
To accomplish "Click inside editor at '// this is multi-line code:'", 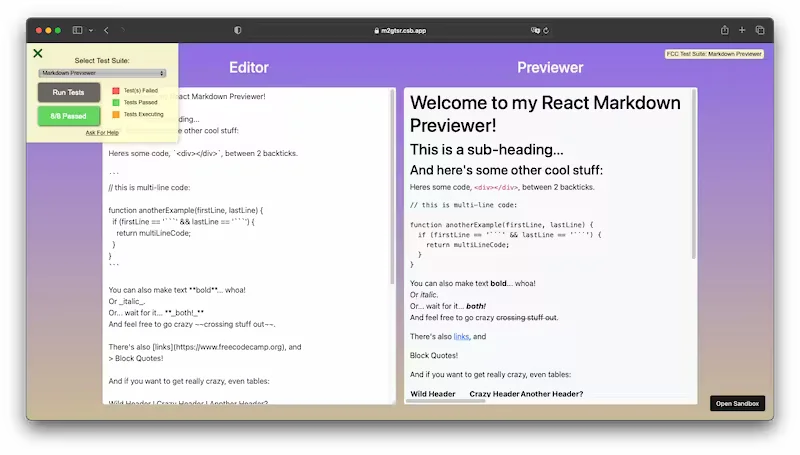I will [149, 188].
